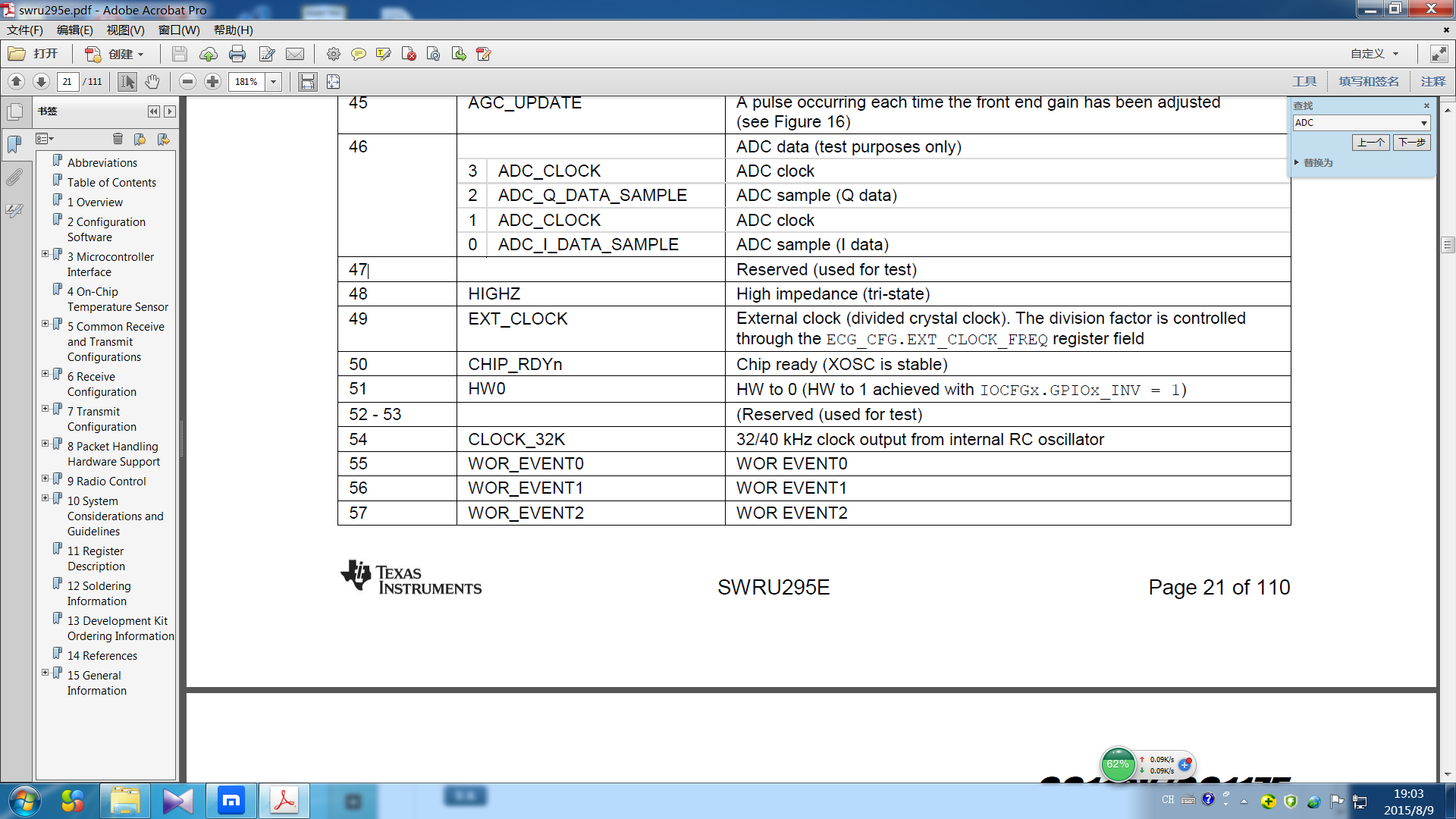Select the Hand pan tool
Image resolution: width=1456 pixels, height=819 pixels.
tap(152, 81)
